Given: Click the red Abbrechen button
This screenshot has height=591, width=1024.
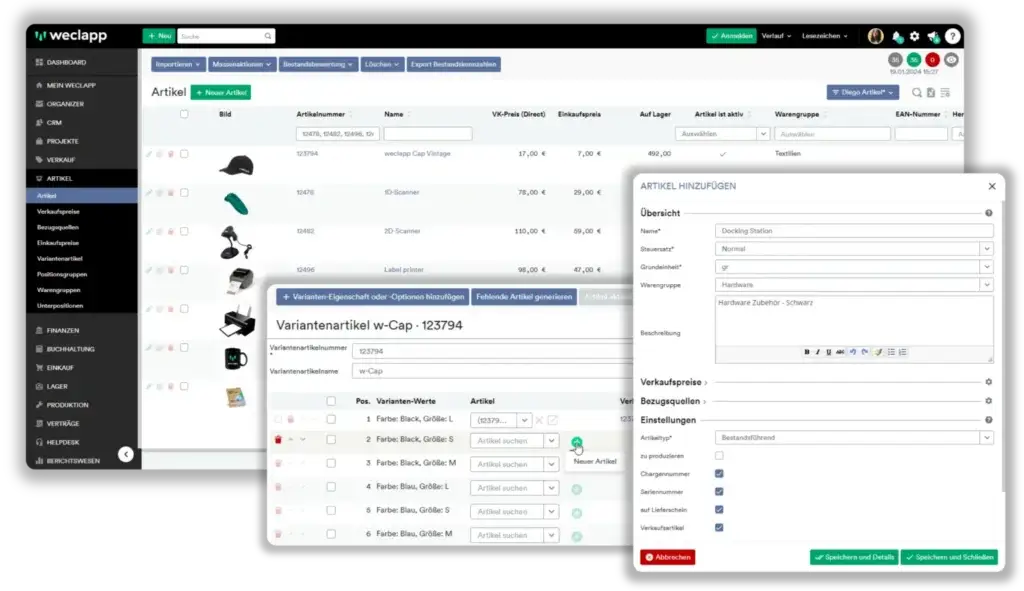Looking at the screenshot, I should [x=667, y=557].
